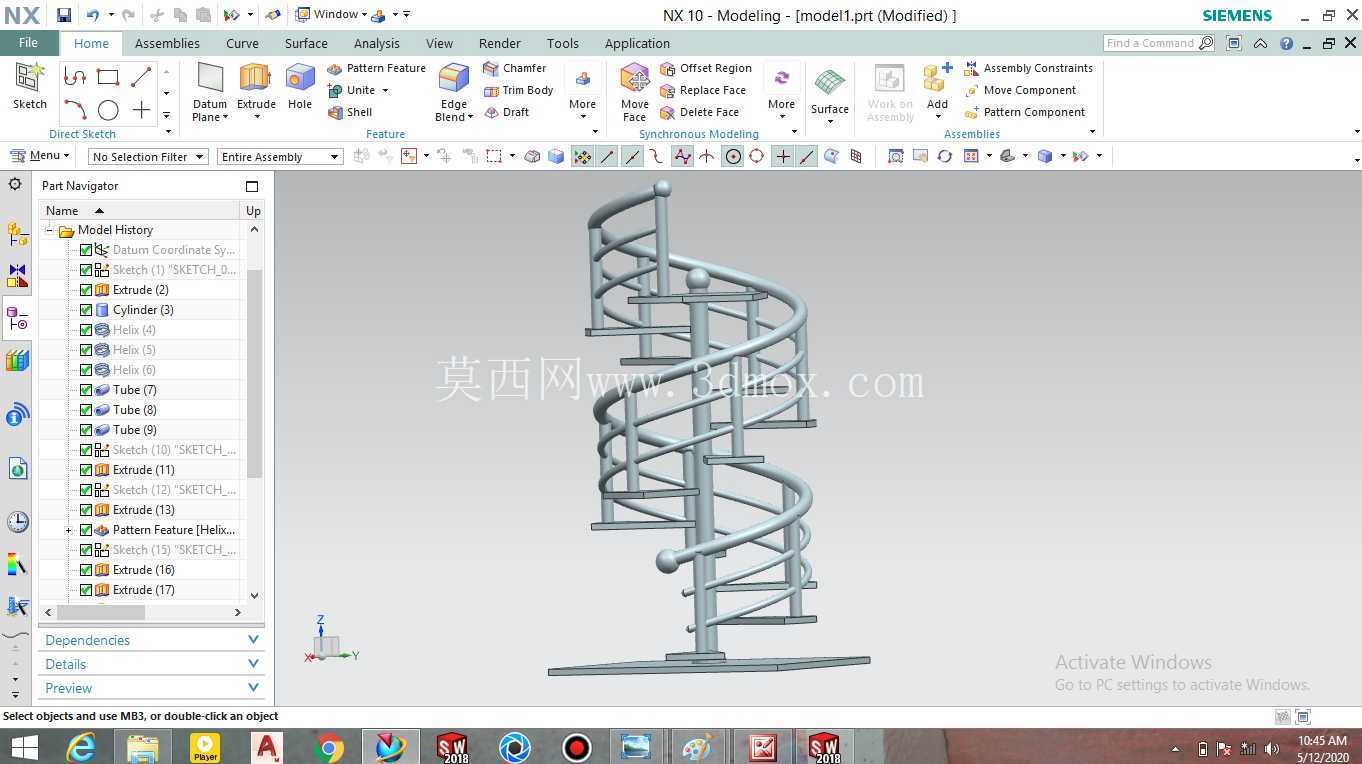This screenshot has height=764, width=1362.
Task: Click the Pattern Feature button
Action: 376,68
